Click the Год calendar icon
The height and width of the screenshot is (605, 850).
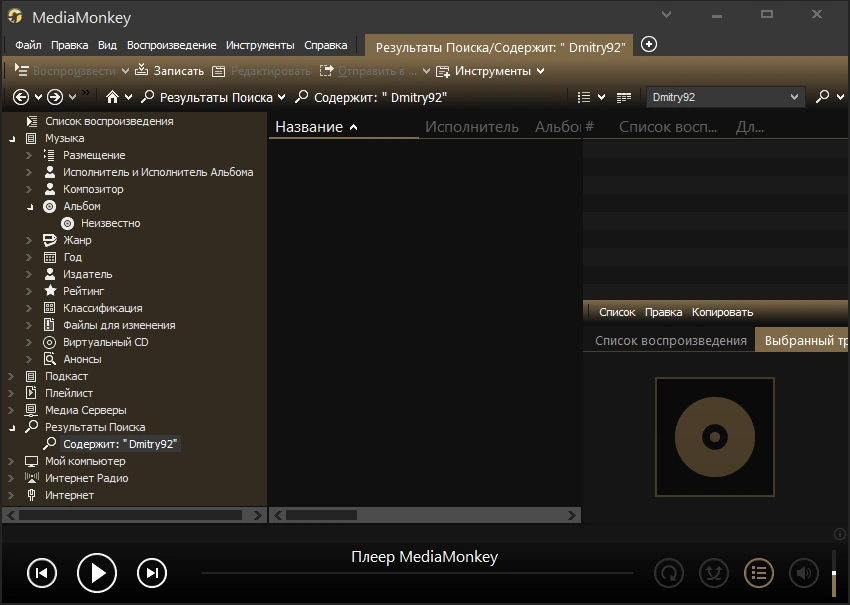[x=49, y=257]
